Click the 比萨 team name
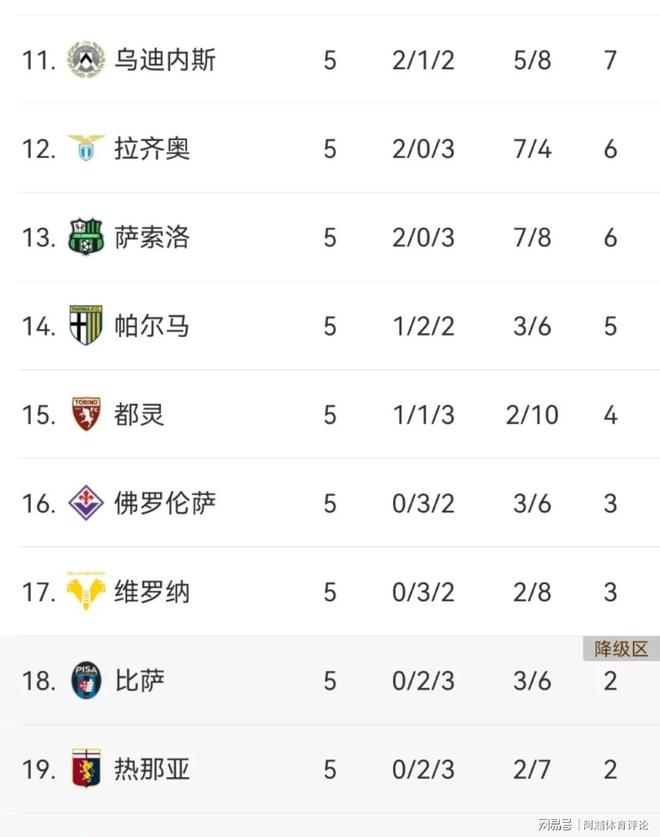 coord(140,681)
